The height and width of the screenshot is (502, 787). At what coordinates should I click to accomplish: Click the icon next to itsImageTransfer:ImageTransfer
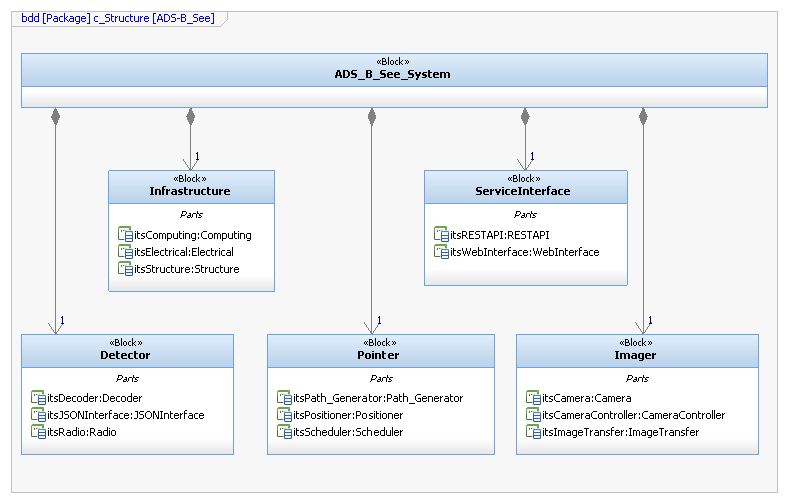[x=533, y=432]
